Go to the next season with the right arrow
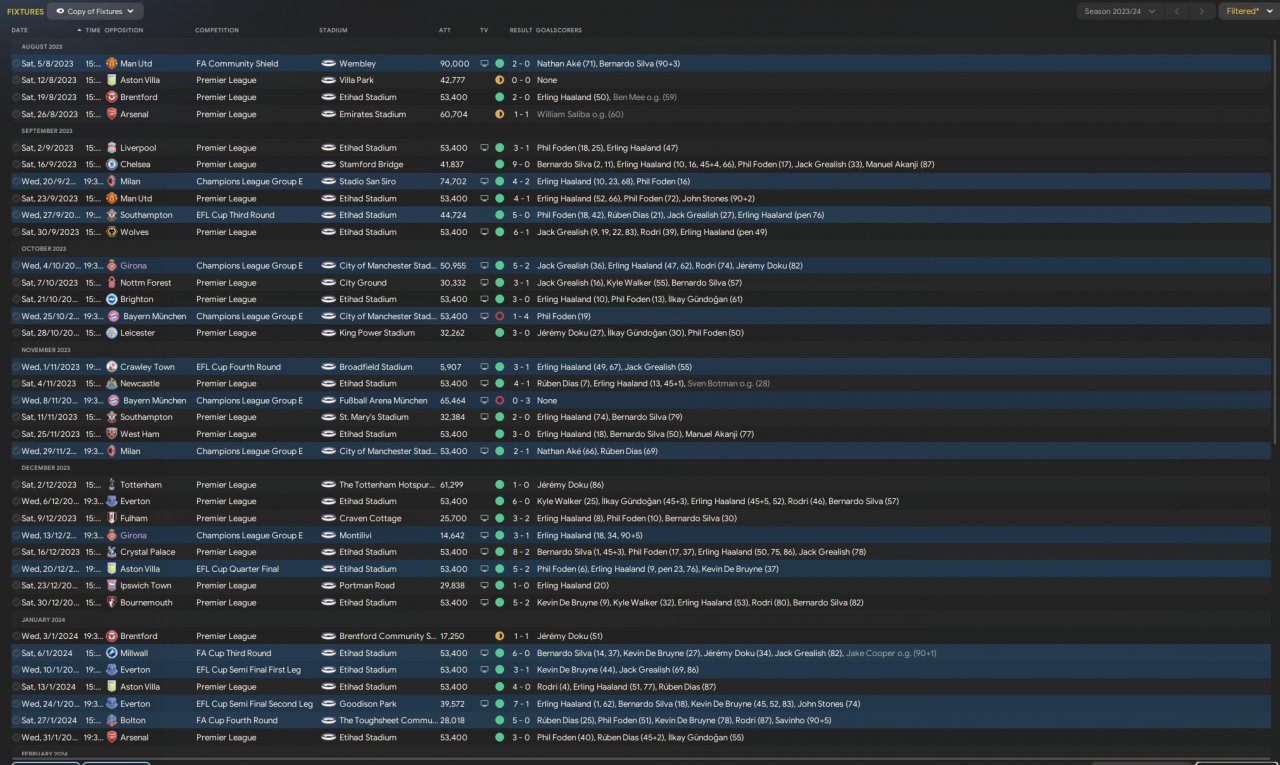This screenshot has width=1280, height=765. pos(1202,11)
